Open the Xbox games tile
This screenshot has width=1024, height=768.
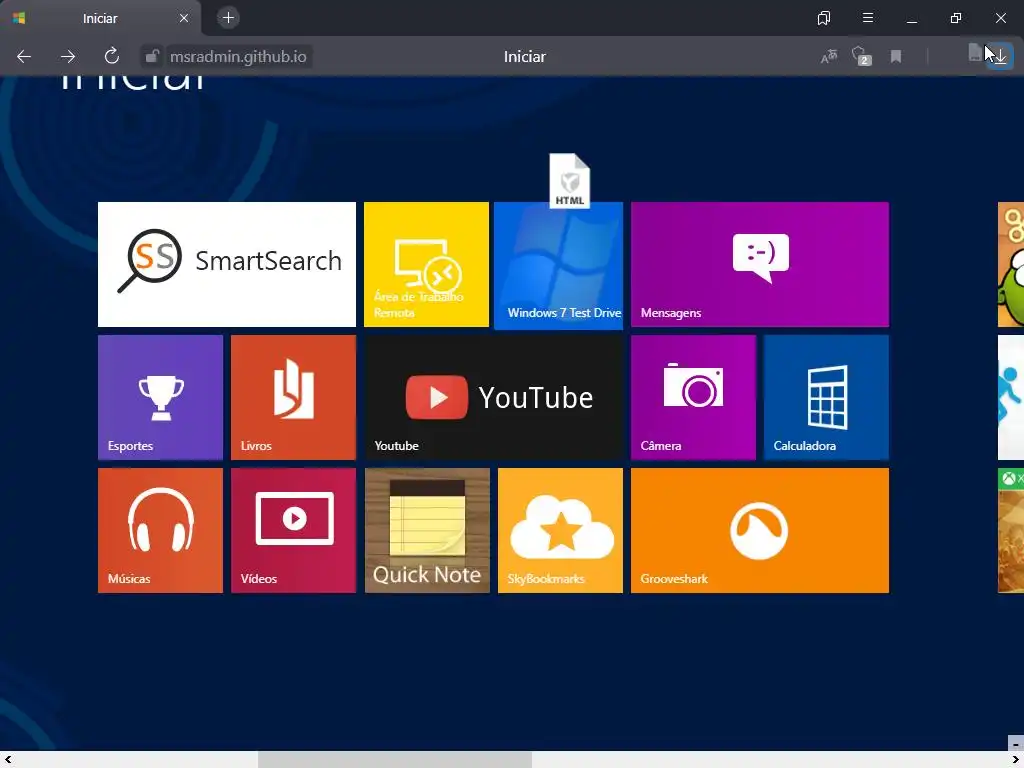click(x=1011, y=531)
